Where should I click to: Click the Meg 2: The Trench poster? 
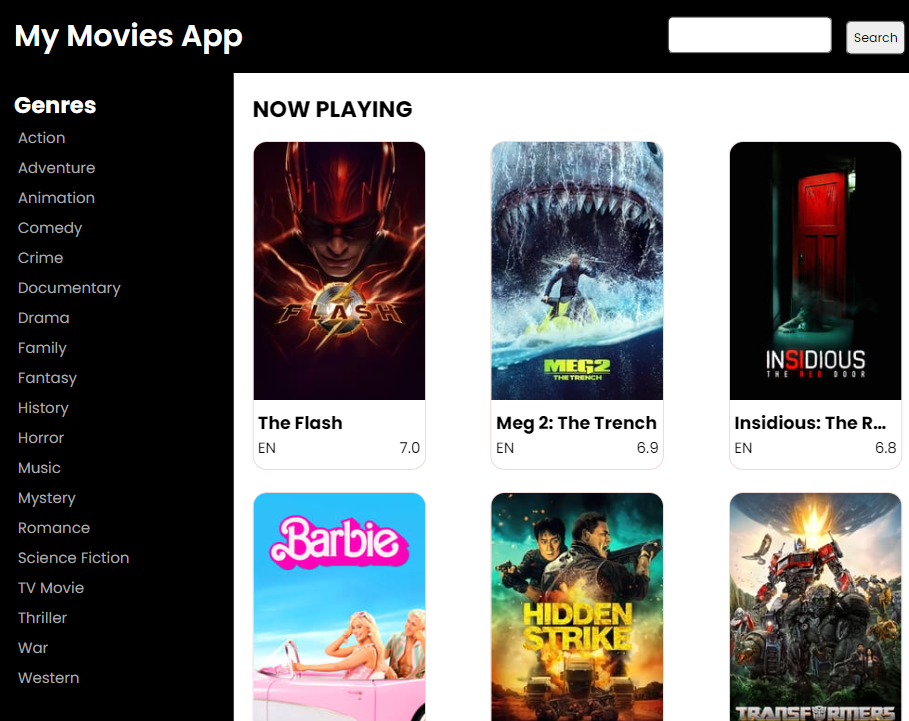point(577,271)
